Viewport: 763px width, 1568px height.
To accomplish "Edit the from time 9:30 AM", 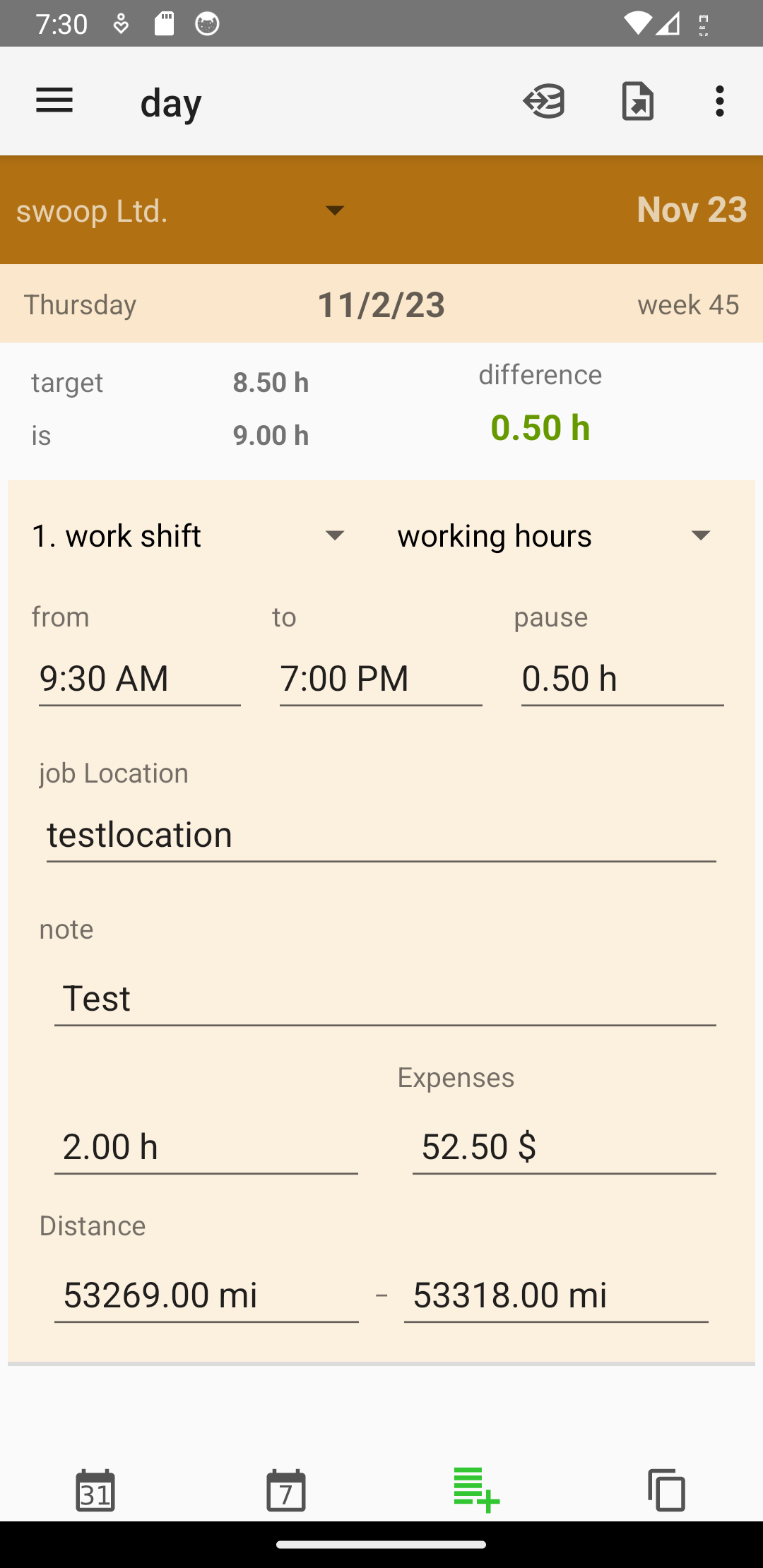I will (139, 679).
